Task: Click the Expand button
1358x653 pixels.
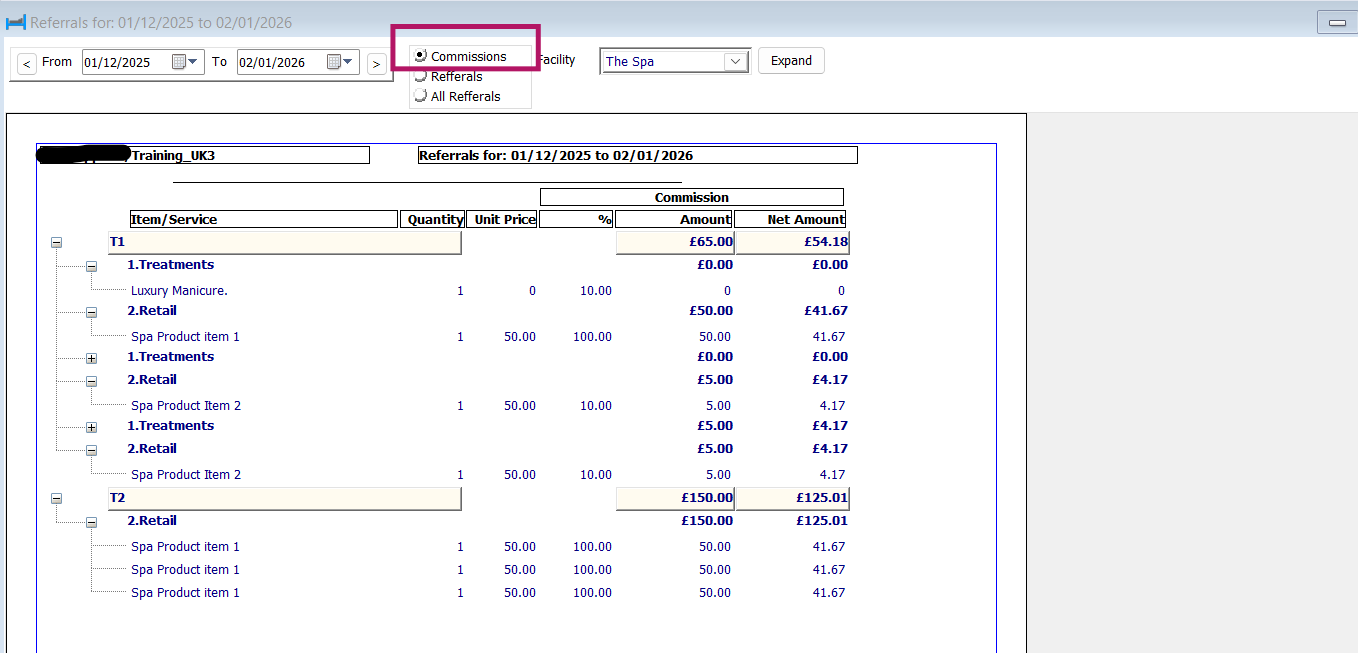Action: [791, 61]
